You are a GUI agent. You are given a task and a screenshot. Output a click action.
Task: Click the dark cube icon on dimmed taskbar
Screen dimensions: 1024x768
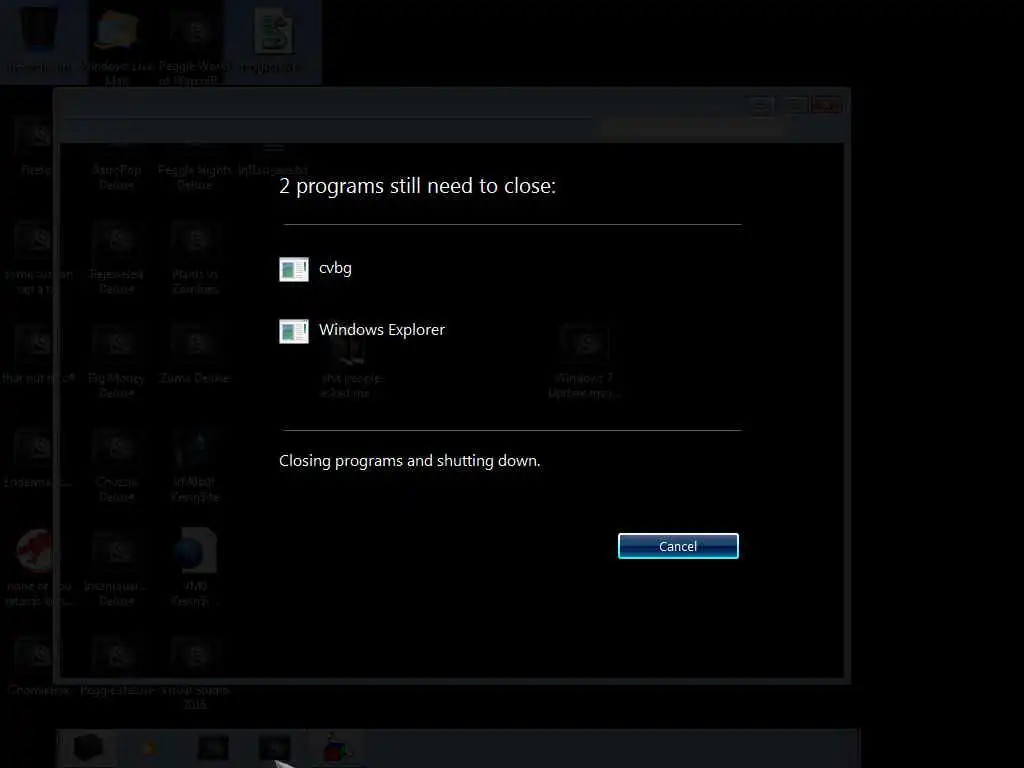88,748
